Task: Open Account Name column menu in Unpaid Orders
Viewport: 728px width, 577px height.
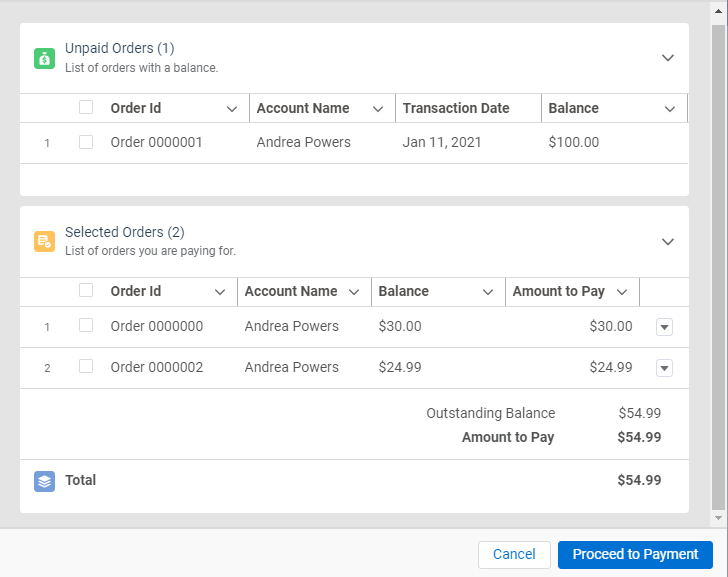Action: [378, 109]
